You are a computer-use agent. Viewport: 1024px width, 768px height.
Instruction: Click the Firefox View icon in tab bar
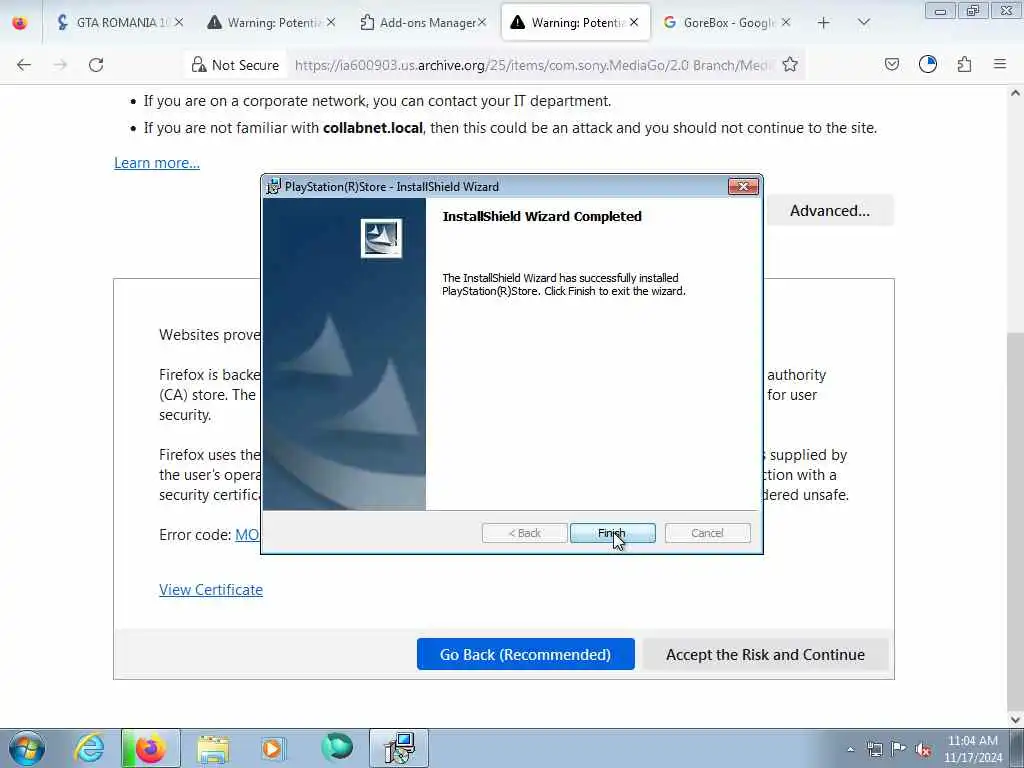20,23
